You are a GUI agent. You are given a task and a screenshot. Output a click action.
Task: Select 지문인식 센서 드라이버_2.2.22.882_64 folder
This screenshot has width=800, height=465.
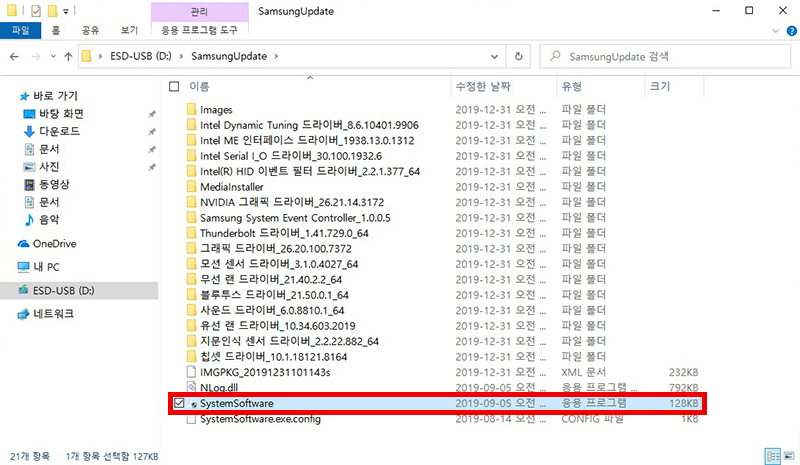[289, 341]
